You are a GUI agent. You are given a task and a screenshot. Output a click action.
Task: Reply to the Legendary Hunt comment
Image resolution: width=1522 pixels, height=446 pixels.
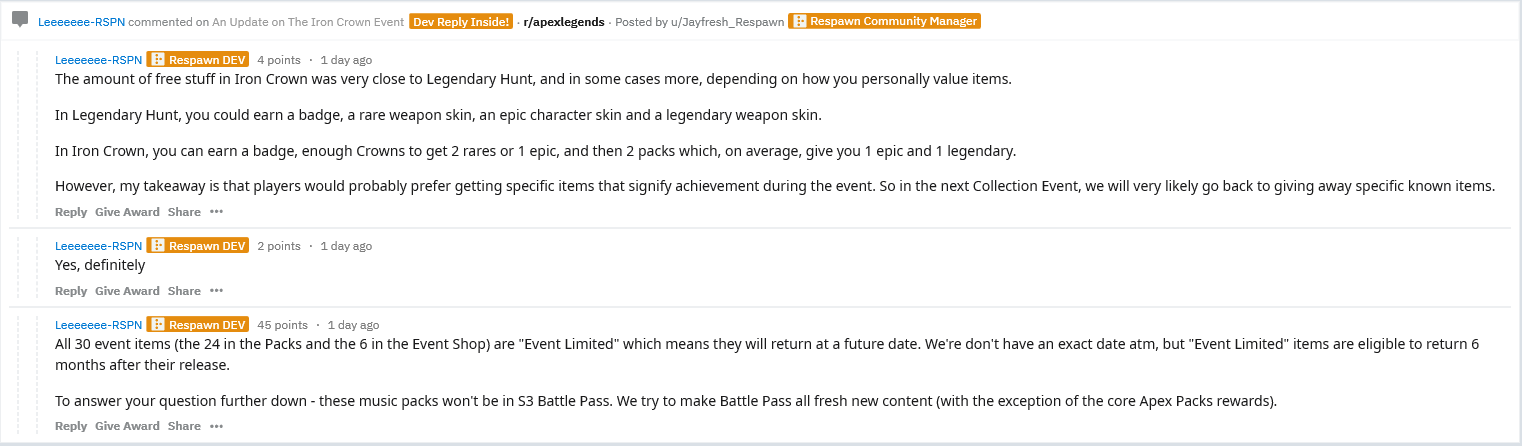coord(71,212)
